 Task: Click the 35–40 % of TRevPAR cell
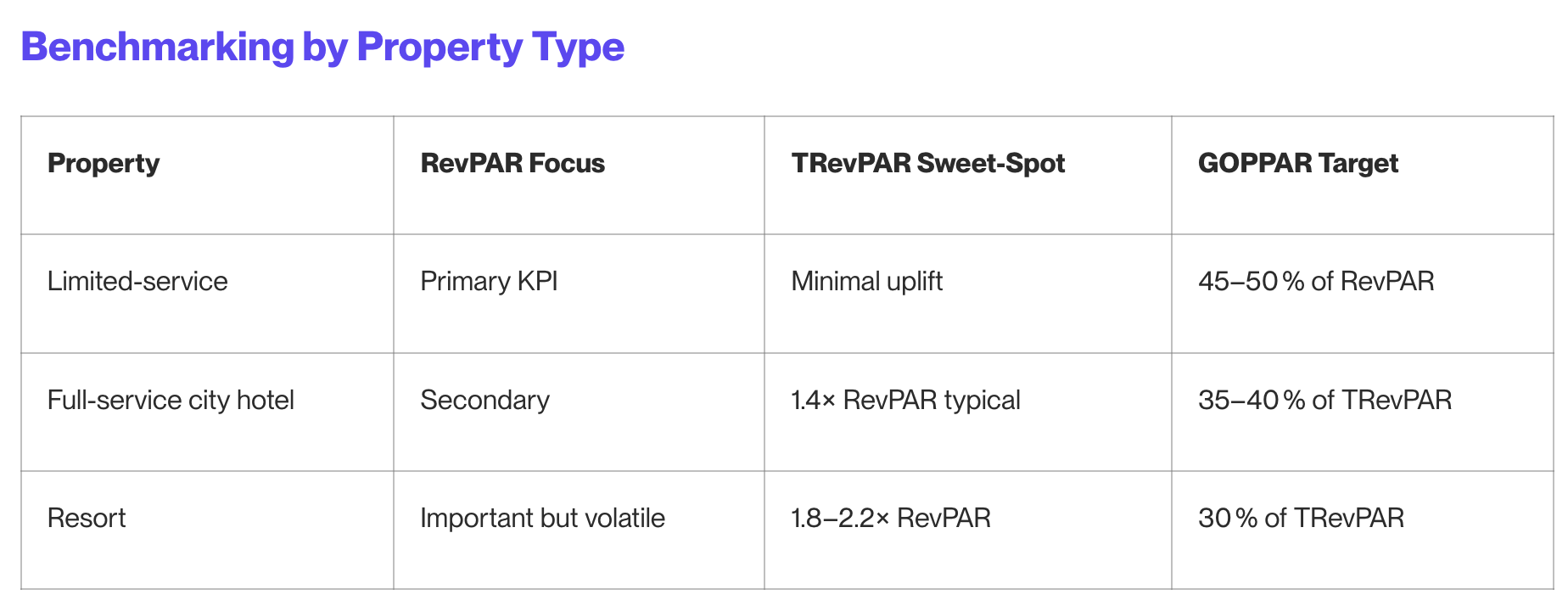click(x=1324, y=400)
